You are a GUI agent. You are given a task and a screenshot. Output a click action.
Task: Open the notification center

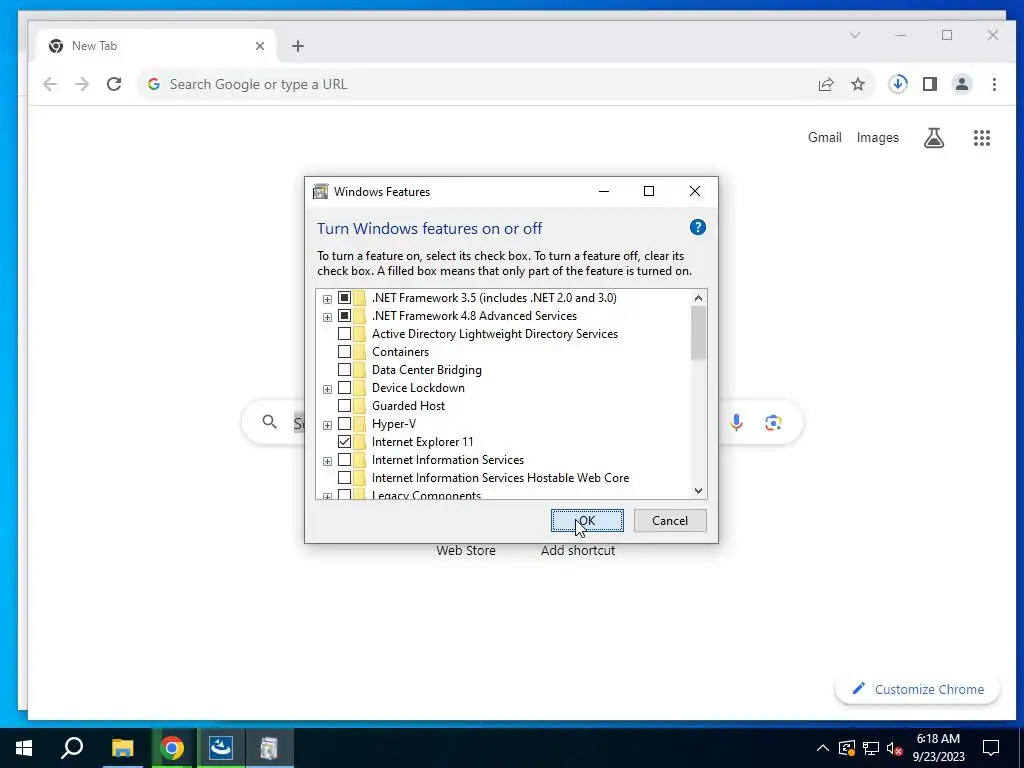pyautogui.click(x=991, y=748)
